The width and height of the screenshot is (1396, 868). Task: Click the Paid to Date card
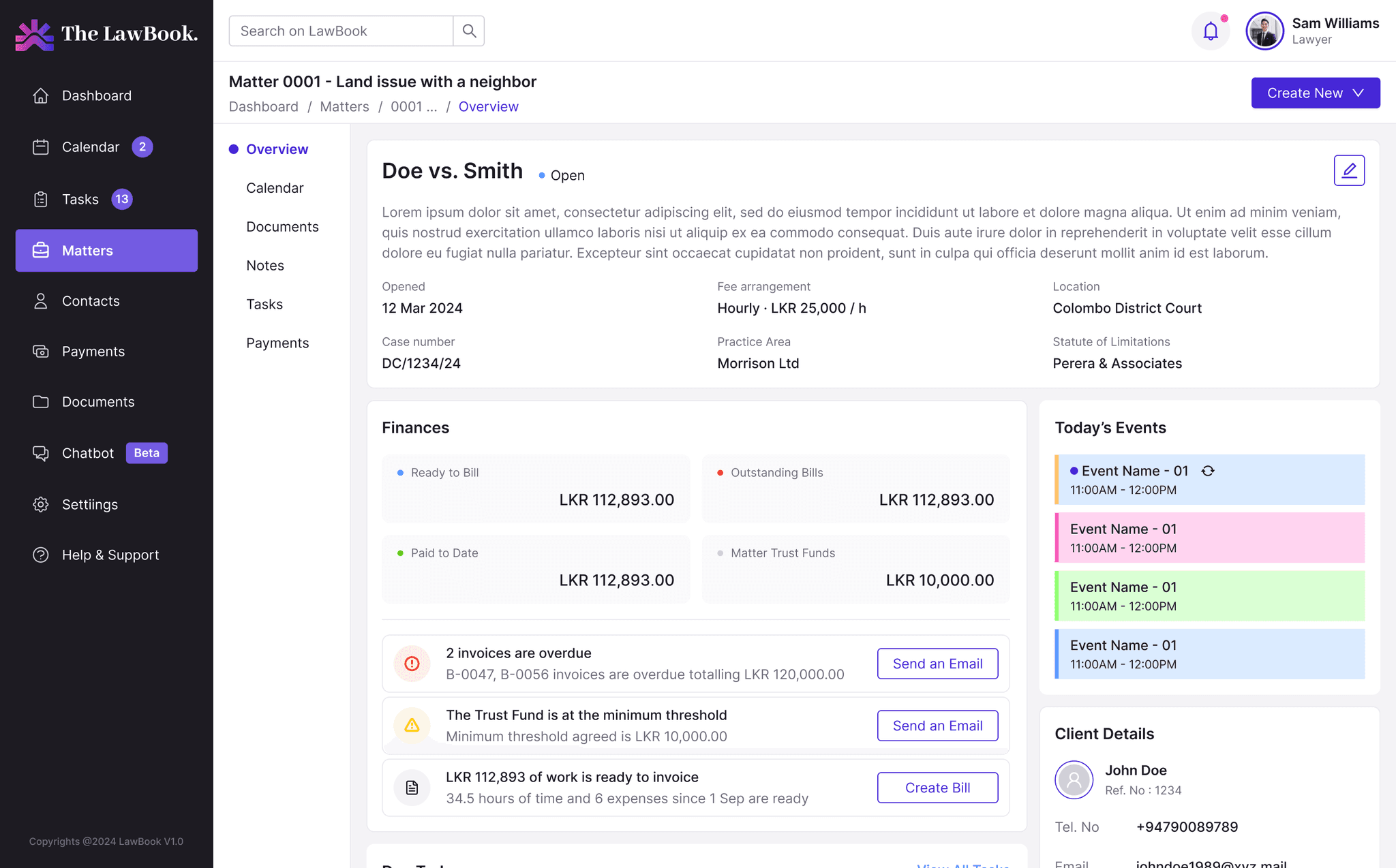click(x=536, y=569)
